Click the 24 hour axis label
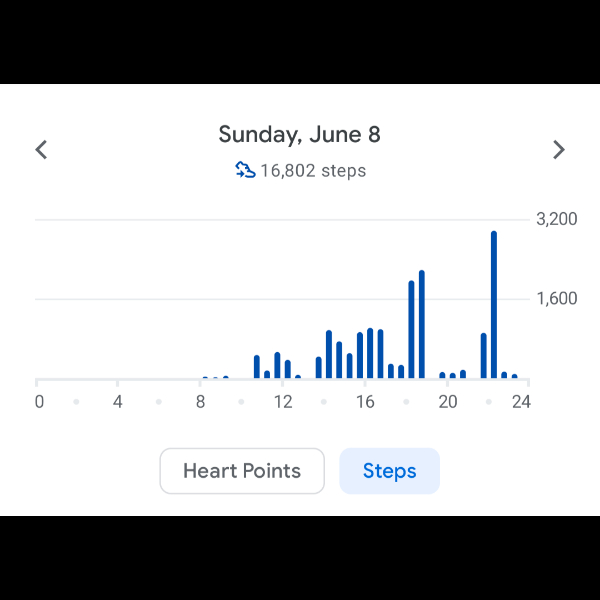Screen dimensions: 600x600 521,402
